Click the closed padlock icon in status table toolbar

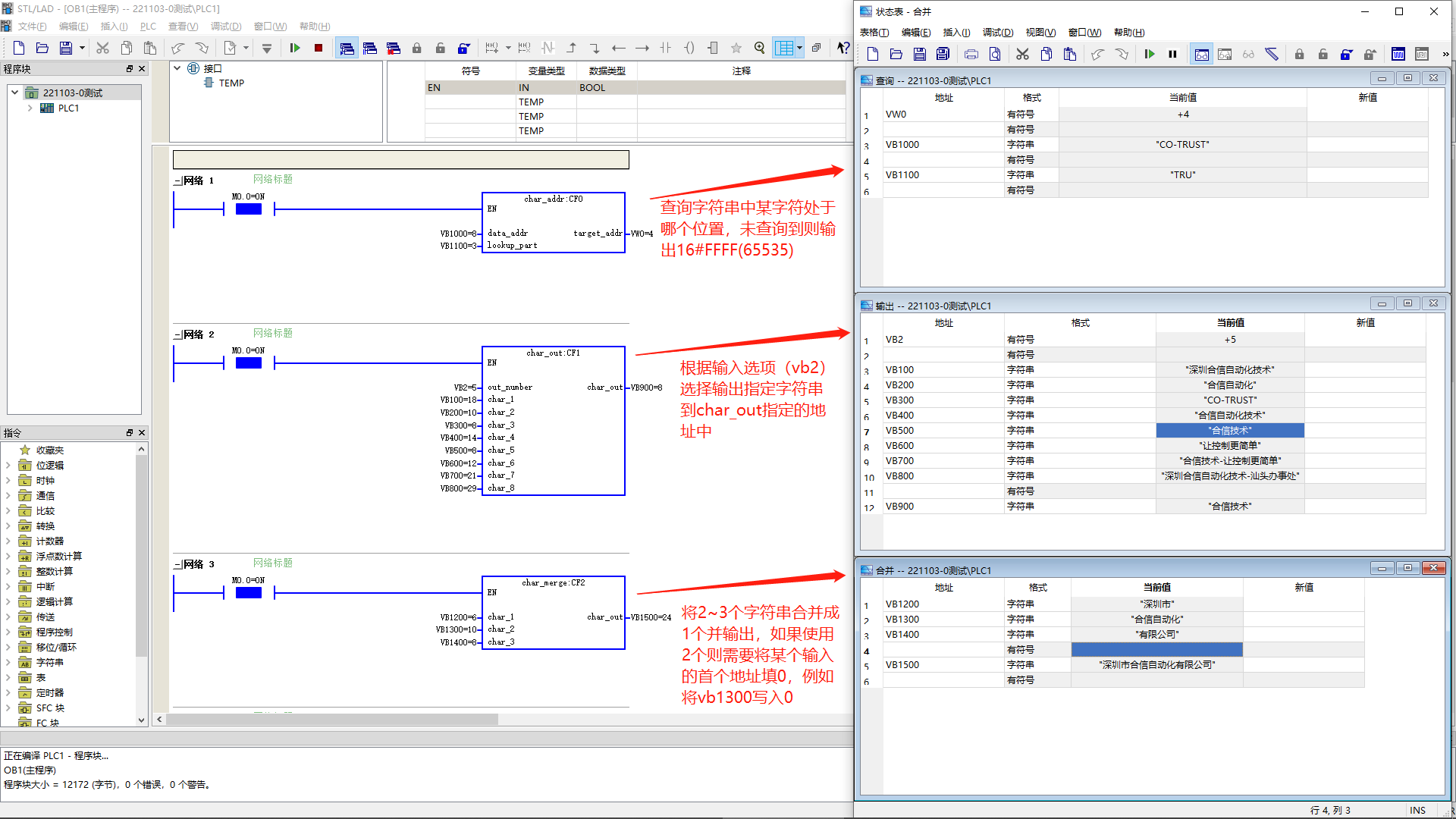click(x=1300, y=55)
